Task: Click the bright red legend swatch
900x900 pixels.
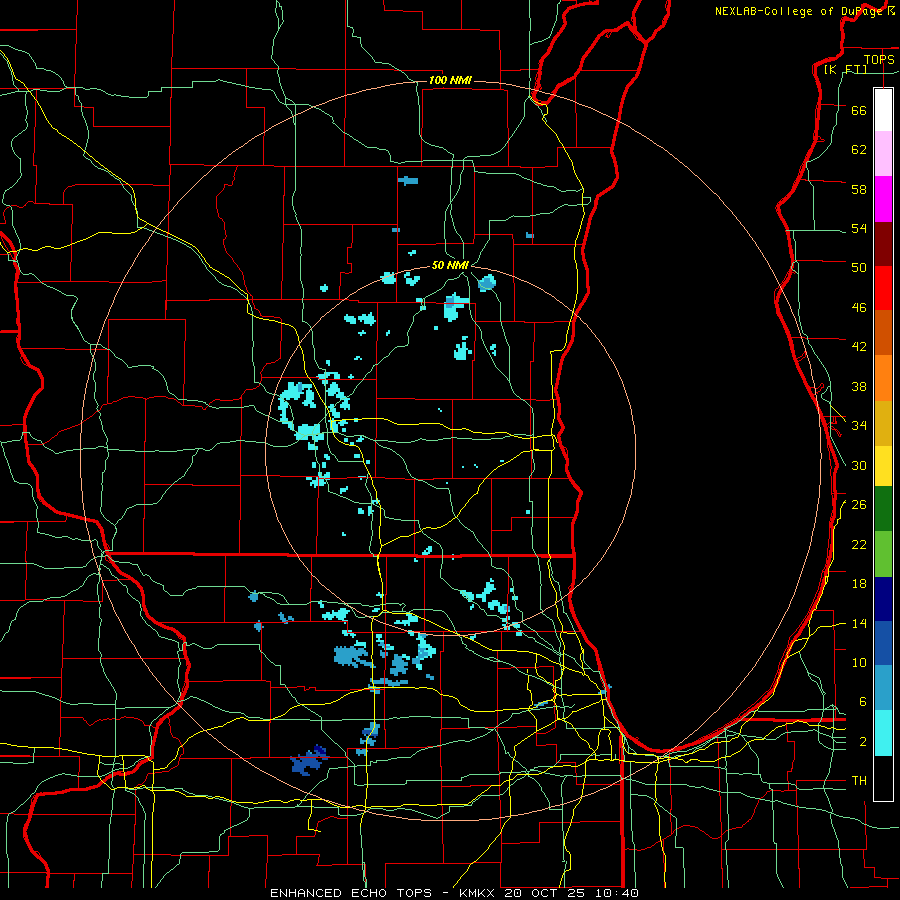Action: [x=883, y=288]
